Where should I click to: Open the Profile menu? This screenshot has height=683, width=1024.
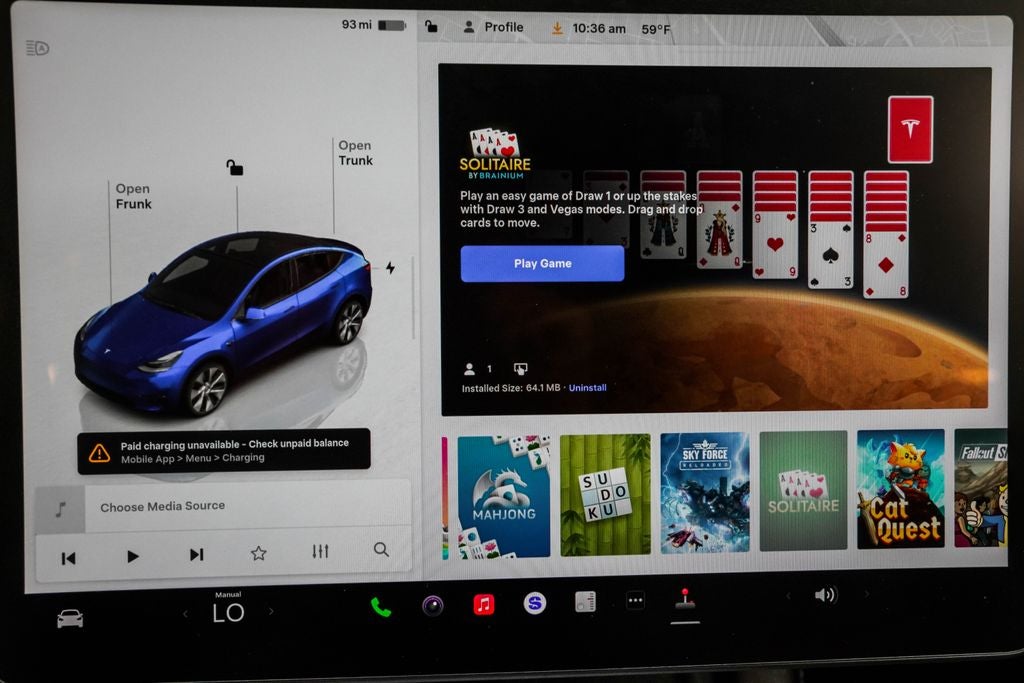[x=494, y=27]
